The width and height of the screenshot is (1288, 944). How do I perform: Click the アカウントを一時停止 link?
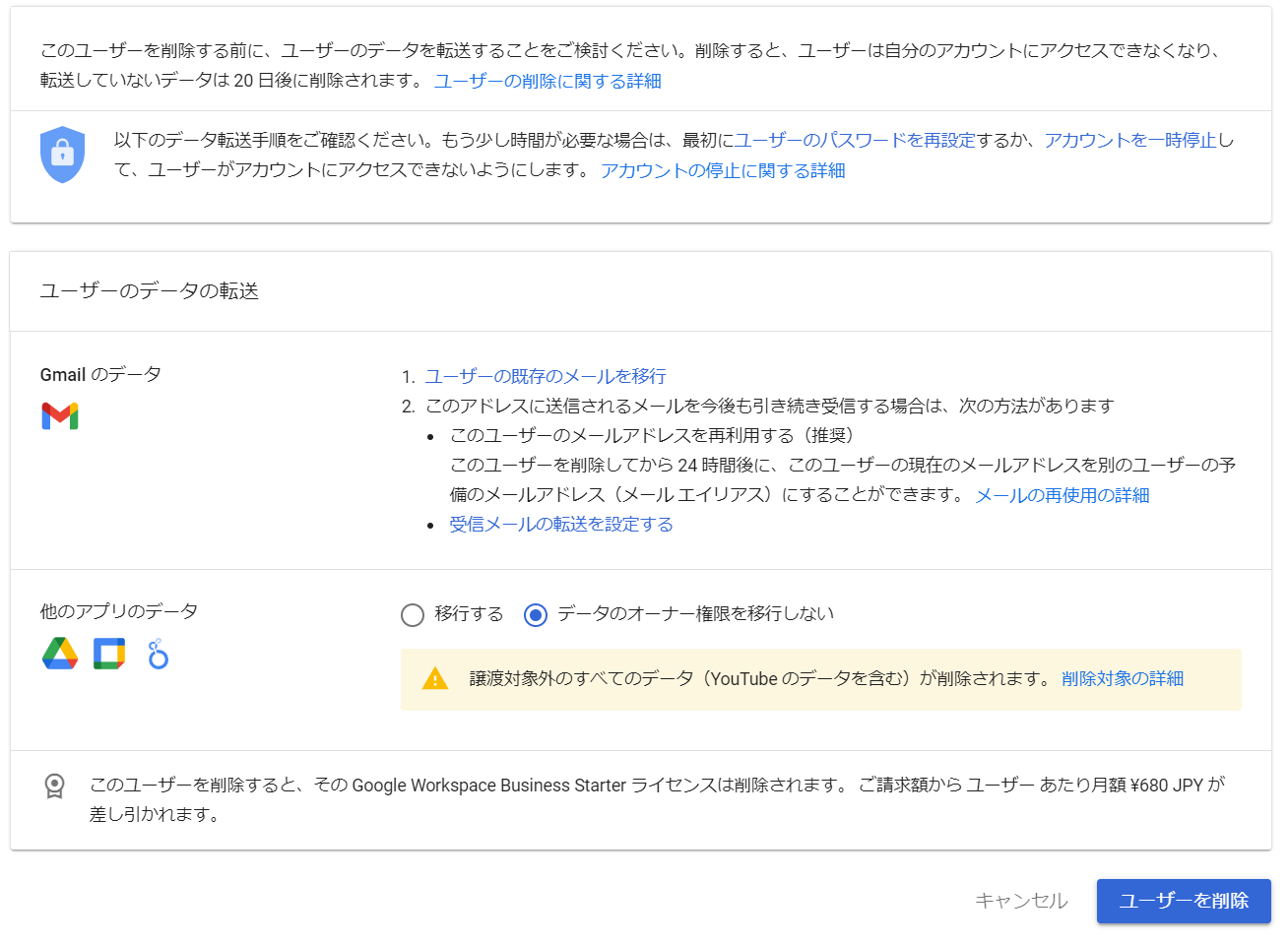tap(1130, 140)
